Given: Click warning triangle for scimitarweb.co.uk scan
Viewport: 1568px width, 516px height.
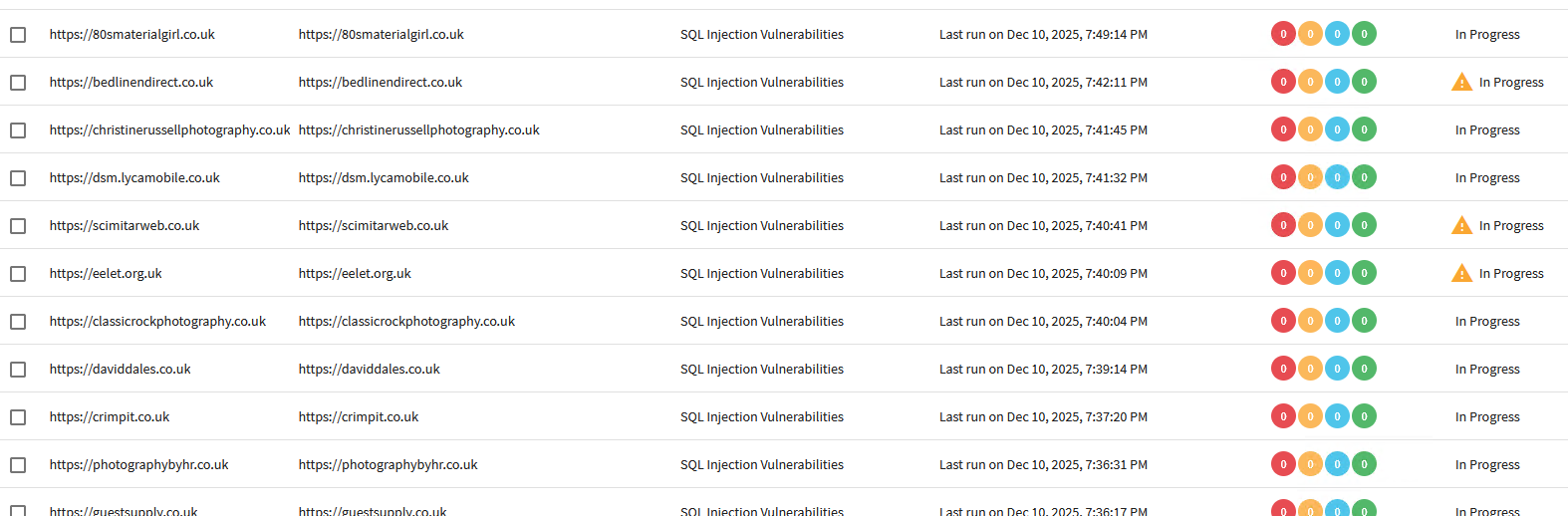Looking at the screenshot, I should point(1461,226).
